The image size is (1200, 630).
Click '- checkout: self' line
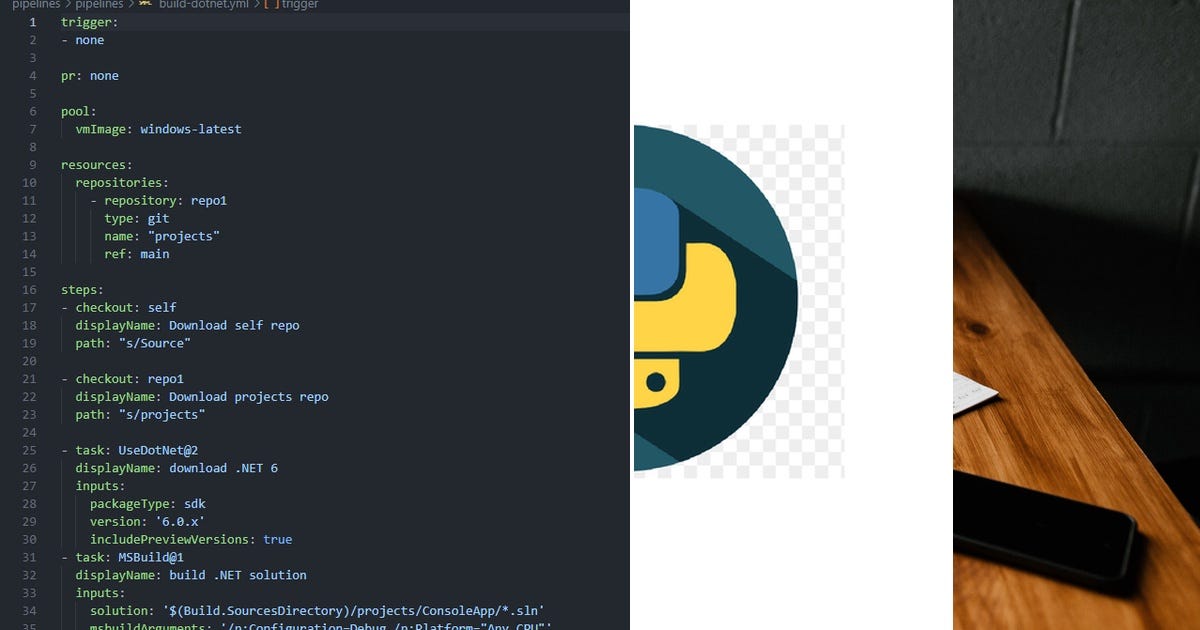(x=119, y=308)
